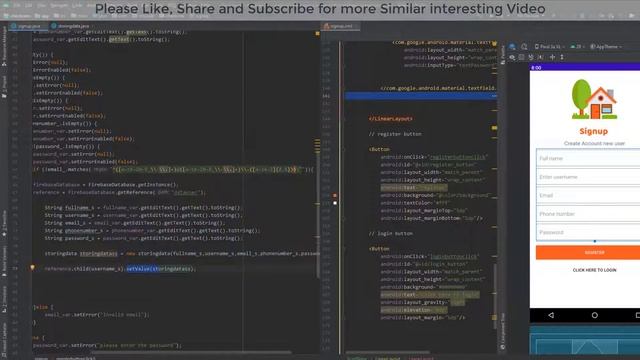Click the '// login button' comment line

tap(391, 233)
